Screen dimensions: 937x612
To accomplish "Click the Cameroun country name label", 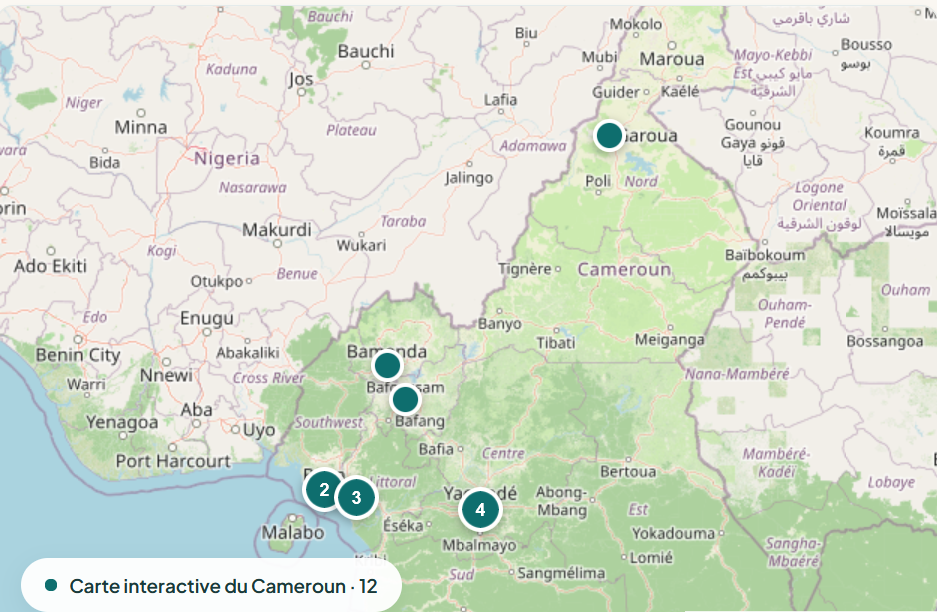I will (x=625, y=269).
